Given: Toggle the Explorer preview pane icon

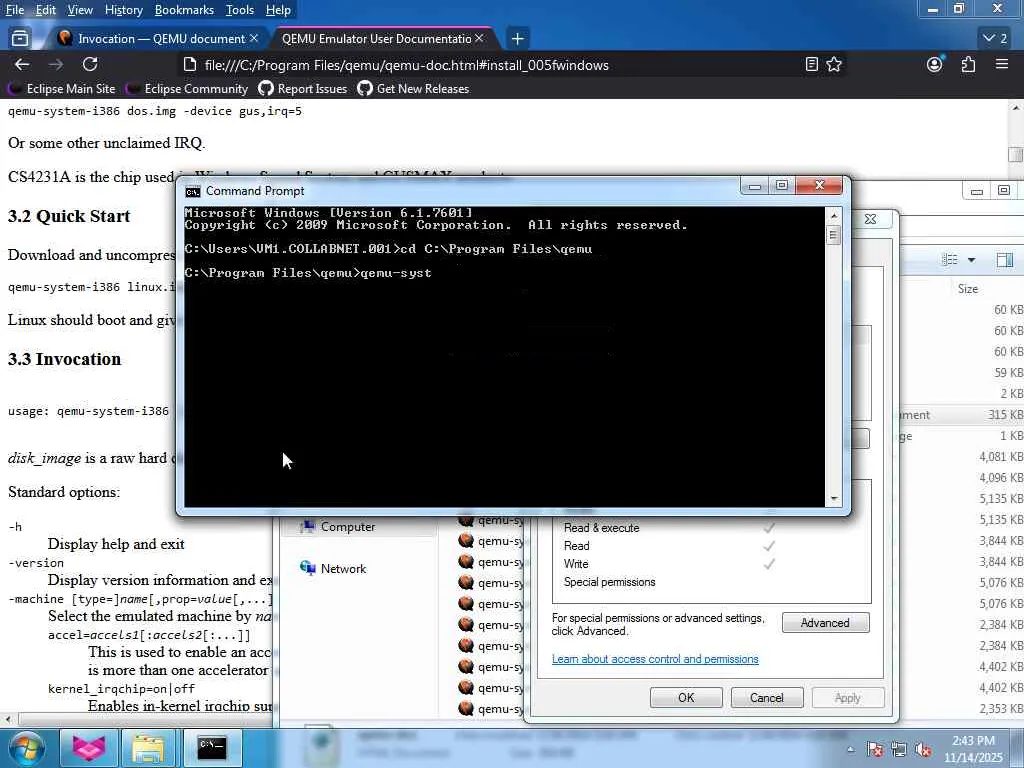Looking at the screenshot, I should pos(1004,261).
